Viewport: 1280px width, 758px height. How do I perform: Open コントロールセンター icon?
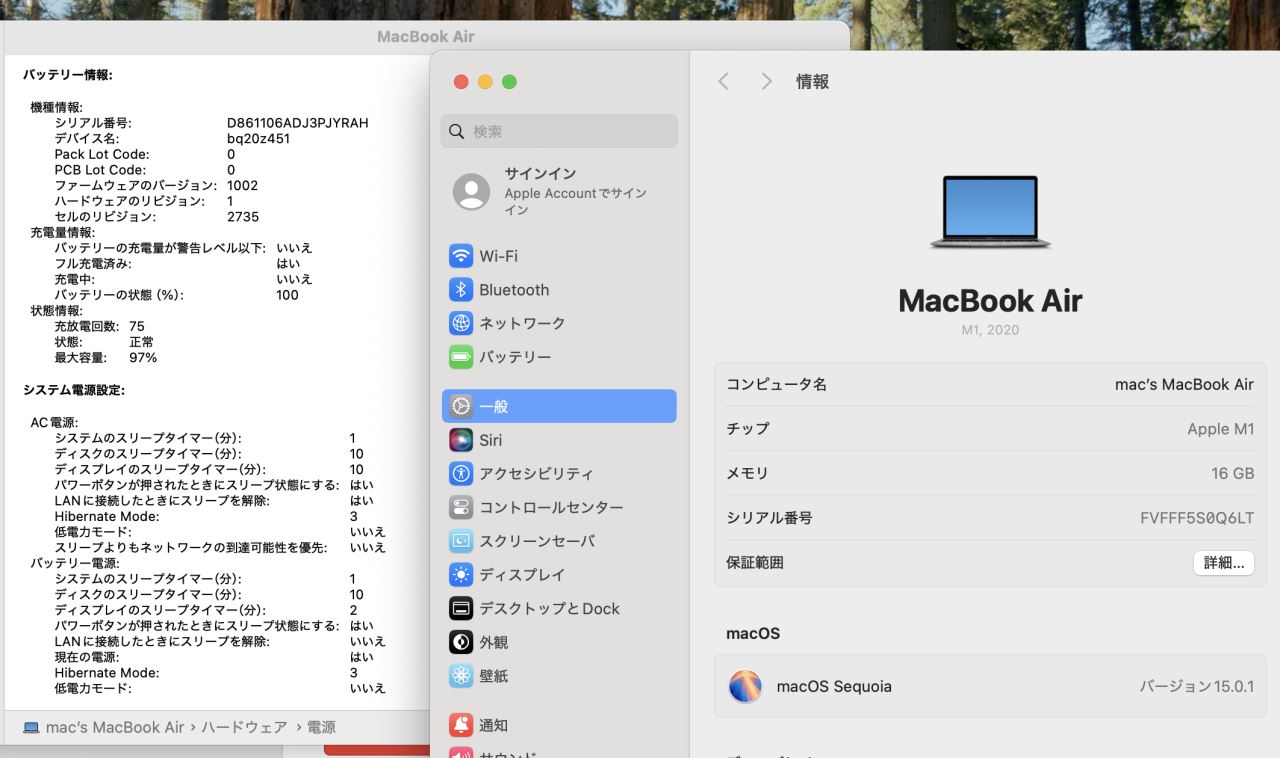461,507
